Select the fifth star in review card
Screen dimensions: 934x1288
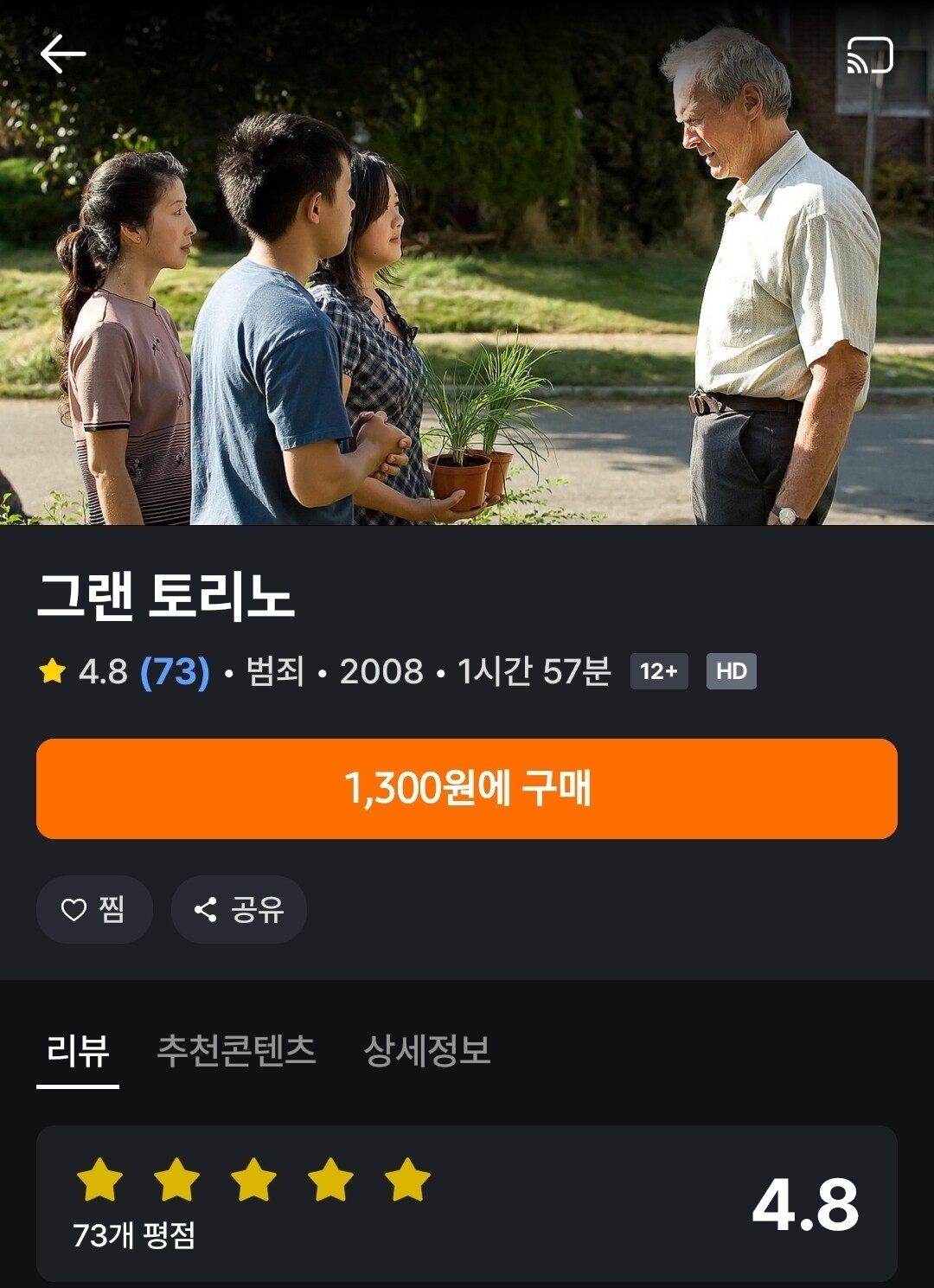pyautogui.click(x=407, y=1180)
